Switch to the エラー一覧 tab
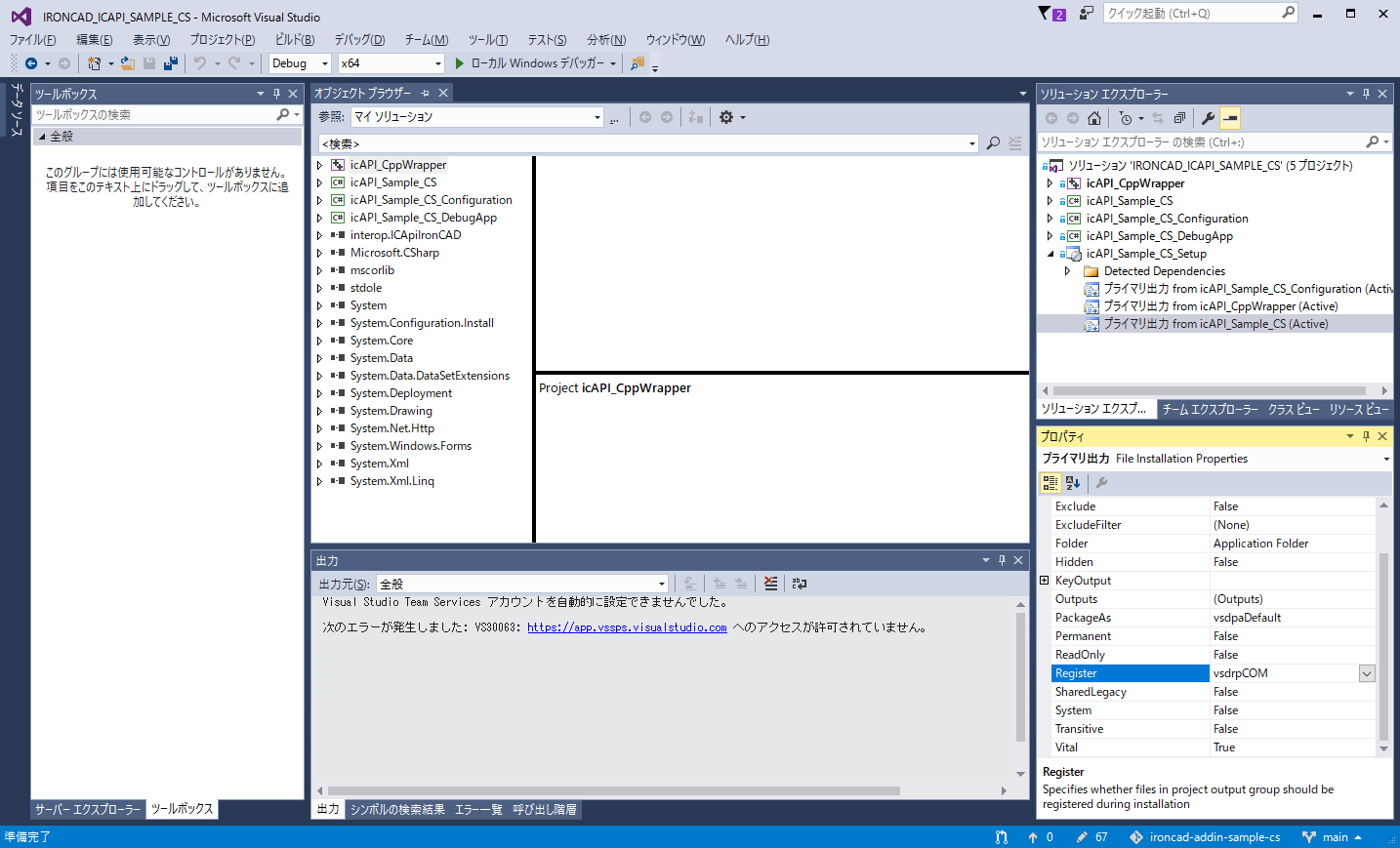Screen dimensions: 1400x848 coord(478,810)
